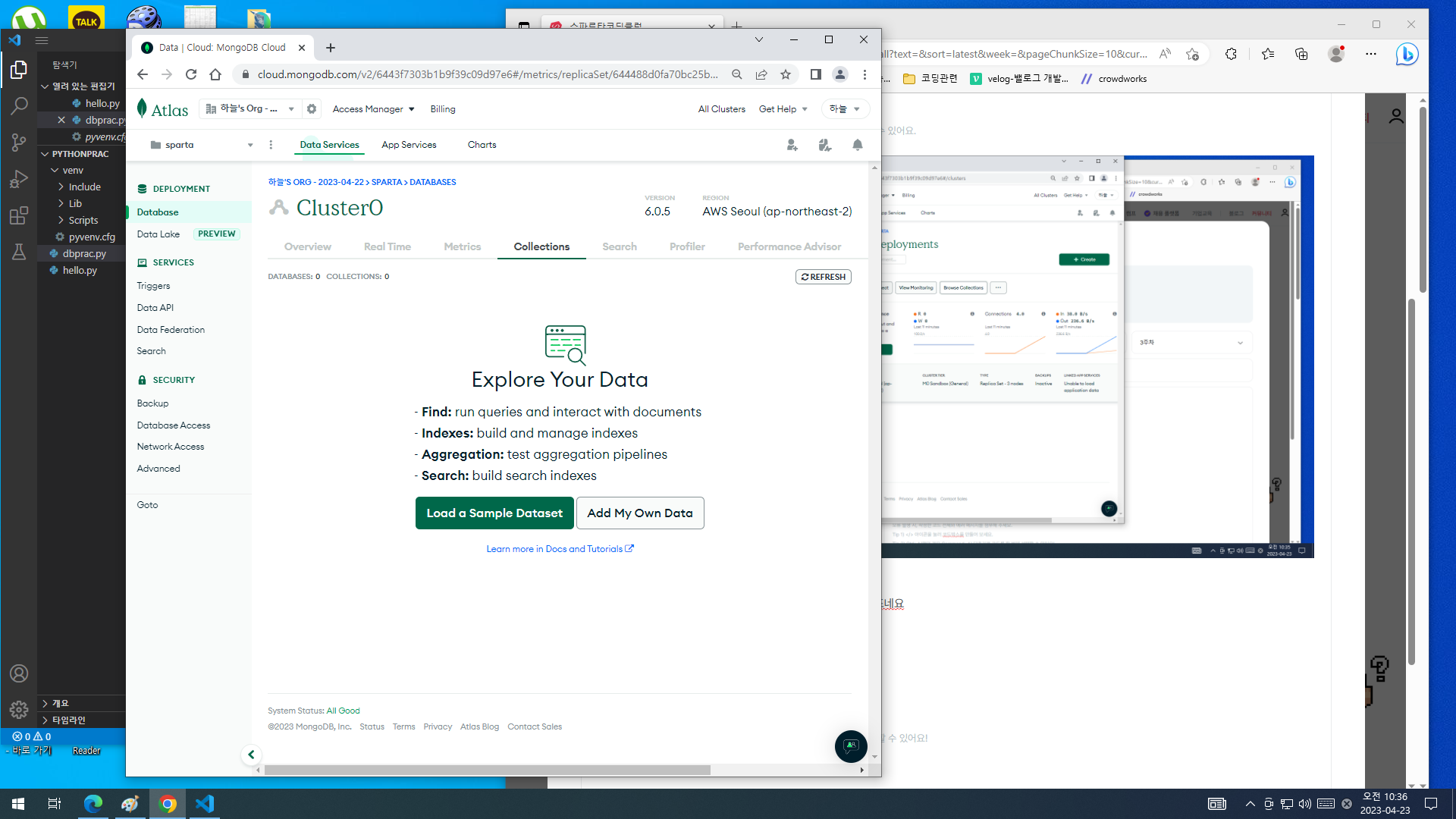Refresh the collections list

click(824, 277)
